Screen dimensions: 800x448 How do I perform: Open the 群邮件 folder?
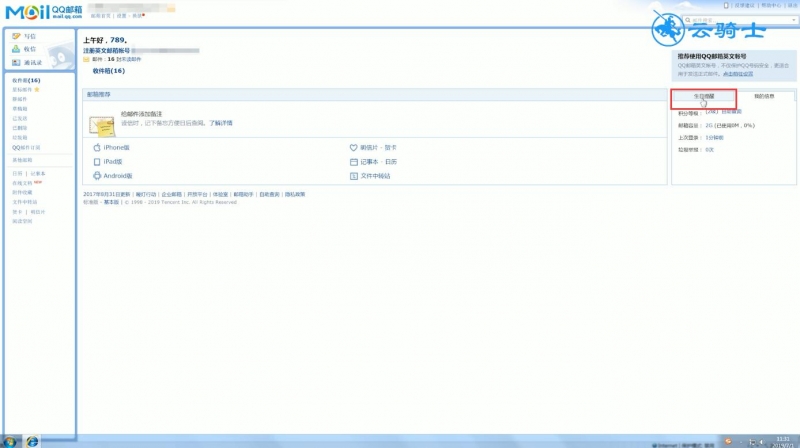[x=20, y=99]
